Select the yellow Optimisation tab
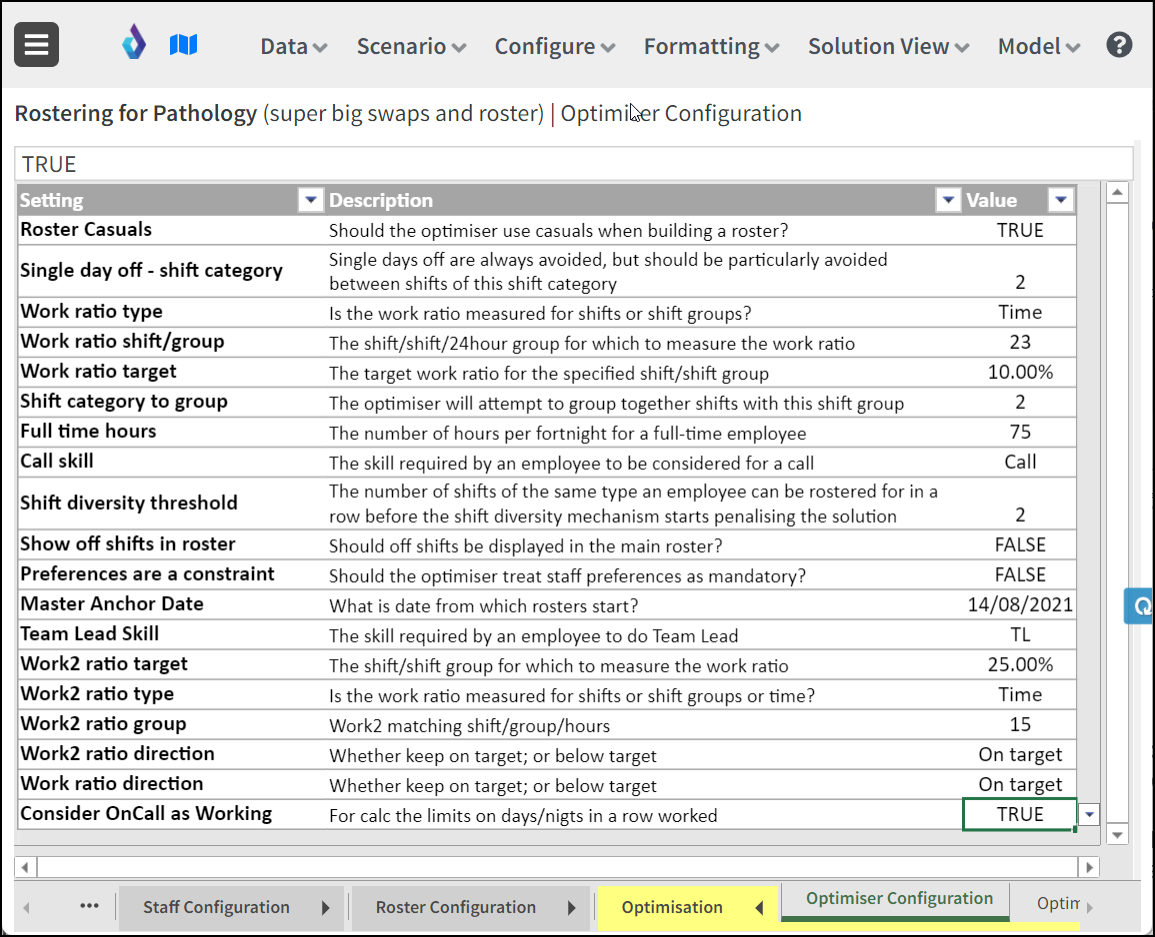1155x937 pixels. click(x=672, y=908)
